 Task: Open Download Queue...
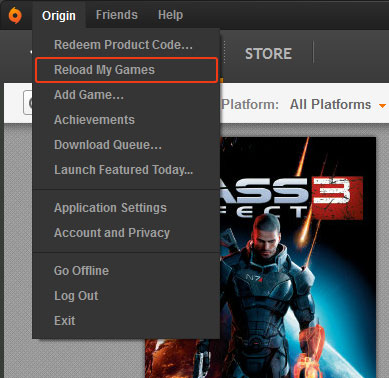(126, 145)
